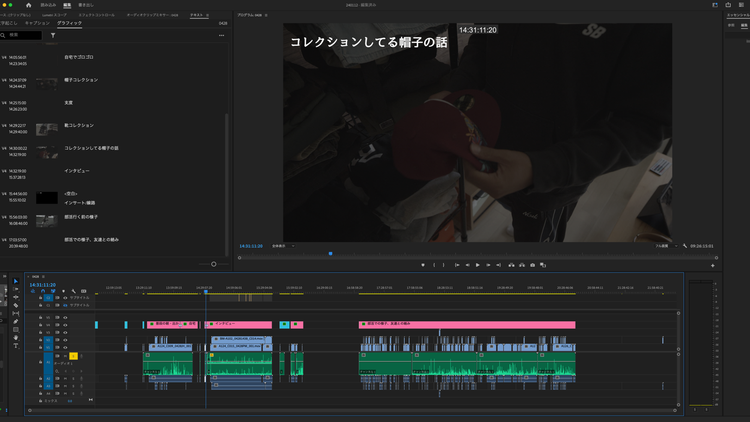Viewport: 750px width, 422px height.
Task: Open the Program Monitor zoom level dropdown
Action: 283,246
